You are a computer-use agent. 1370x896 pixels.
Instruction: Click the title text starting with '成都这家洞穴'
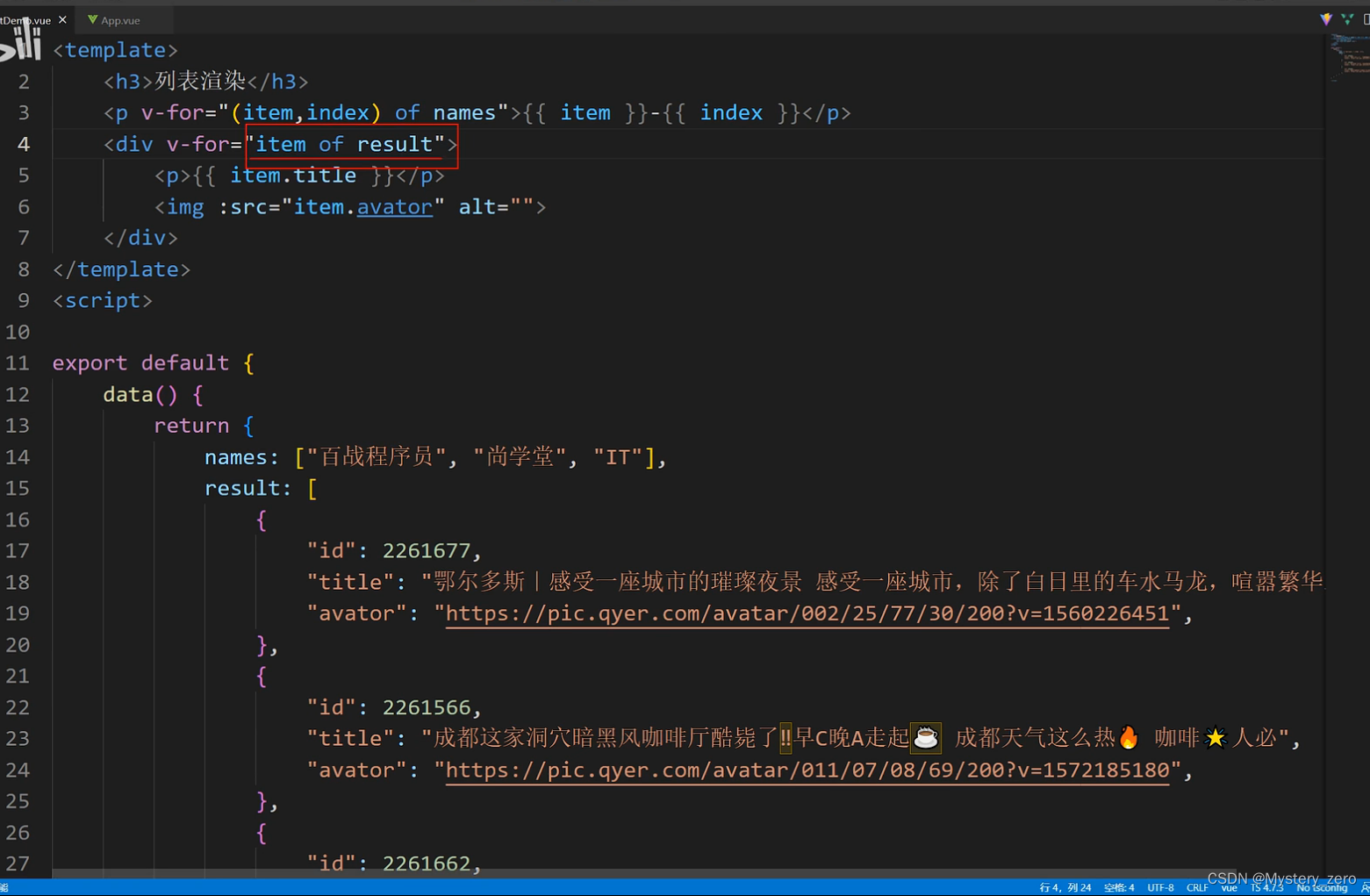coord(855,738)
